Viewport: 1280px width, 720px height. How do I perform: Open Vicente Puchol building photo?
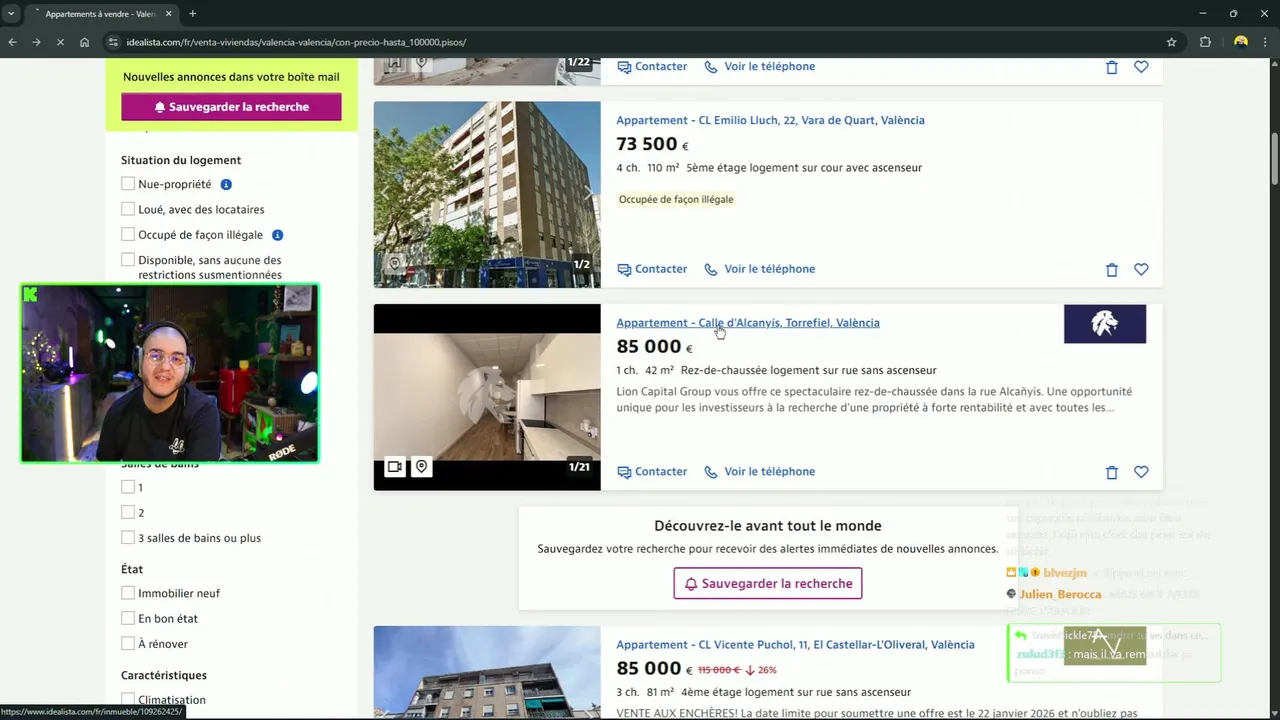point(487,673)
